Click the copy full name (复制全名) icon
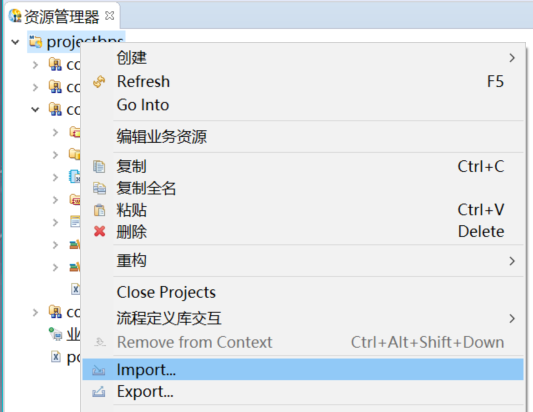Image resolution: width=533 pixels, height=412 pixels. [x=99, y=188]
